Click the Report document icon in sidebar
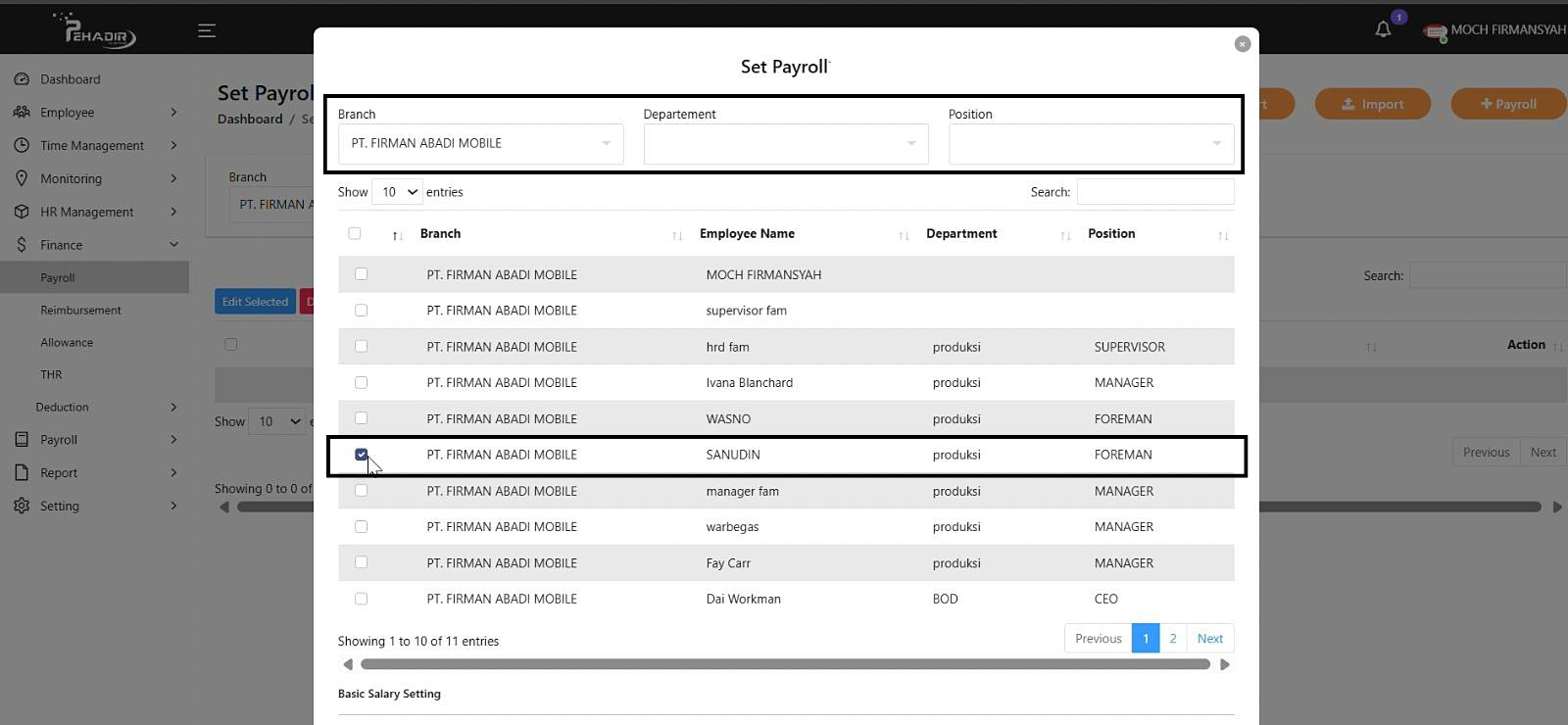 pyautogui.click(x=22, y=472)
